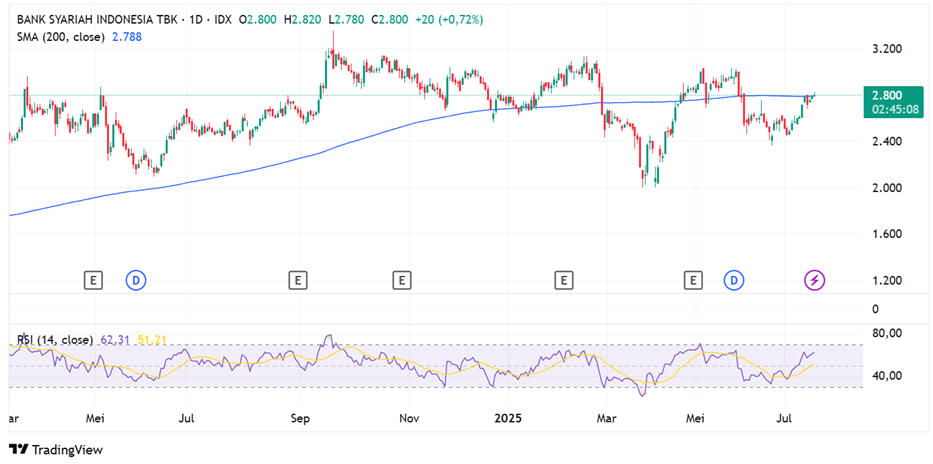Select the earnings E marker above Nov

[402, 281]
